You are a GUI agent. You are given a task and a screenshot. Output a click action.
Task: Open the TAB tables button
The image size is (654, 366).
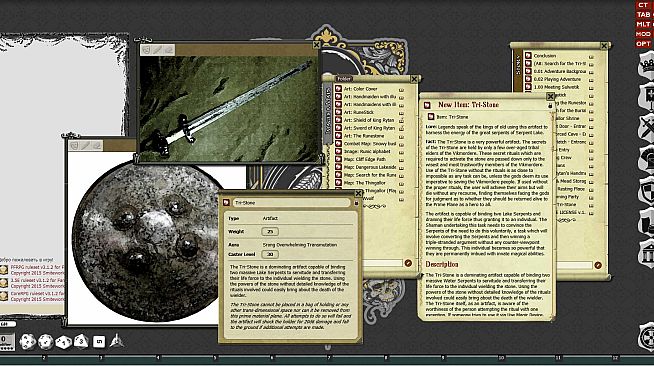[x=644, y=15]
